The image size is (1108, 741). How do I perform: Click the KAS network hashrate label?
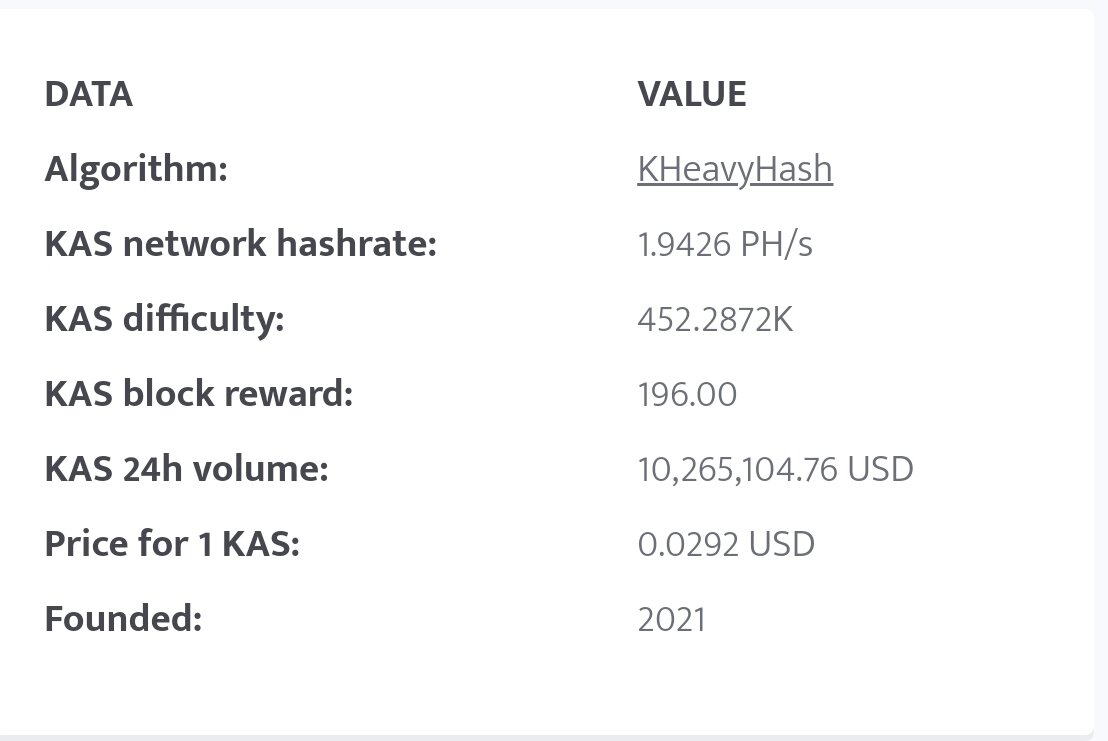click(x=241, y=244)
